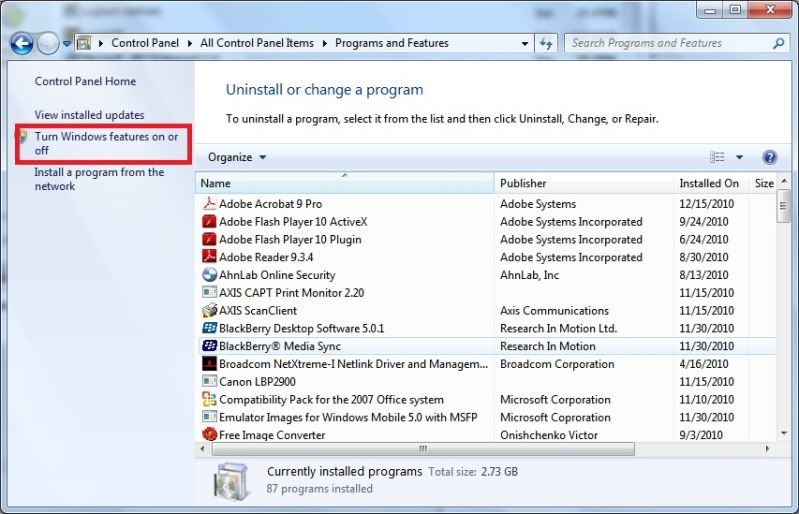This screenshot has width=799, height=514.
Task: Click the search magnifier icon
Action: pos(778,43)
